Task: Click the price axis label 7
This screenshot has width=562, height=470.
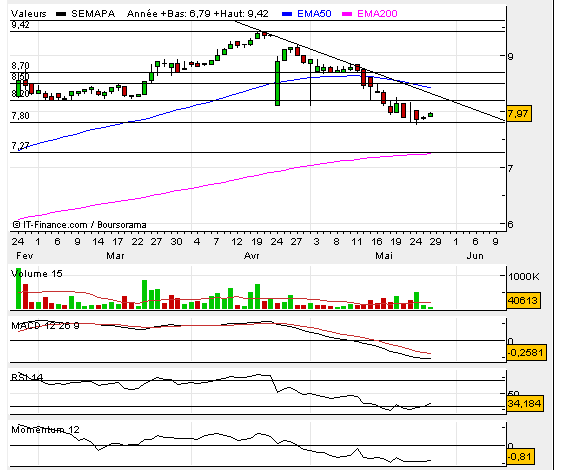Action: [x=510, y=168]
